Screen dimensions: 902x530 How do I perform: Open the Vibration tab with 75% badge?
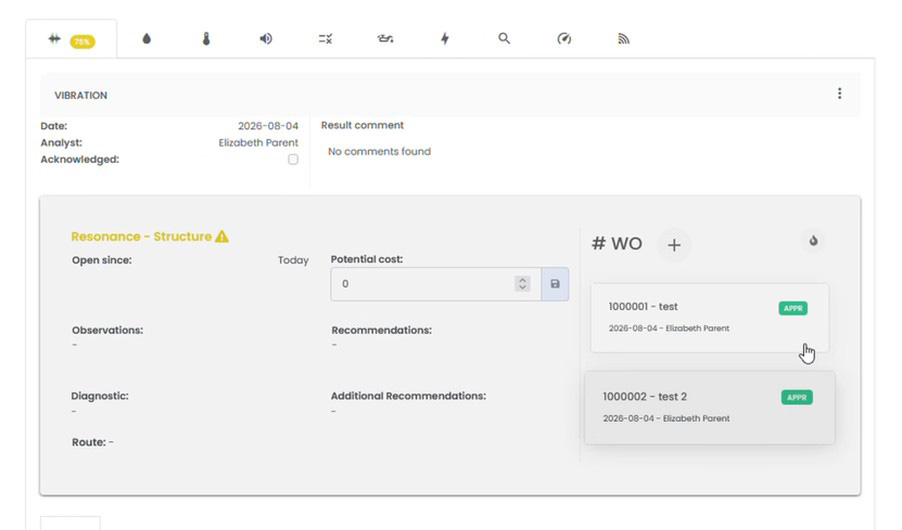(x=71, y=39)
